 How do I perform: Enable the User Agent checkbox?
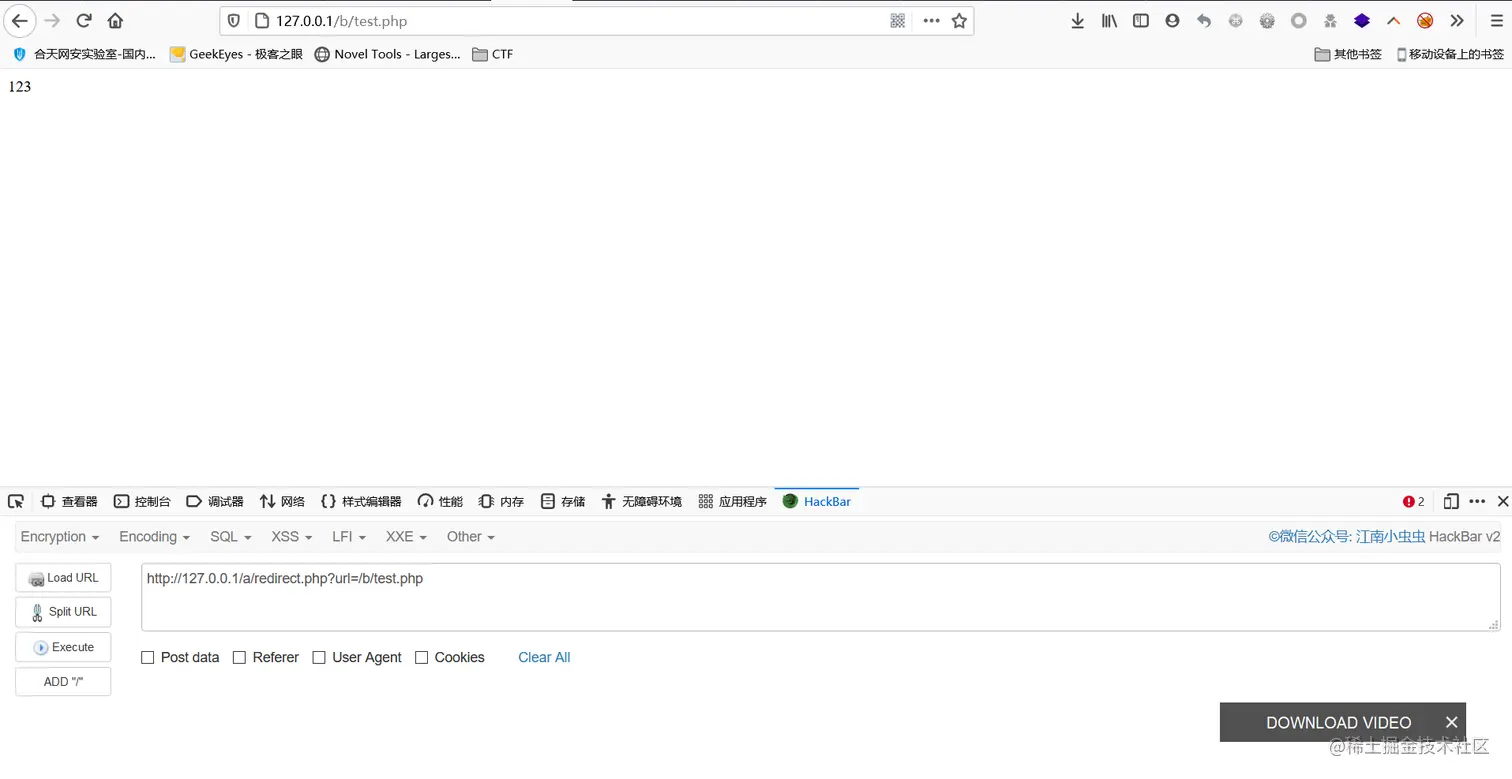319,657
